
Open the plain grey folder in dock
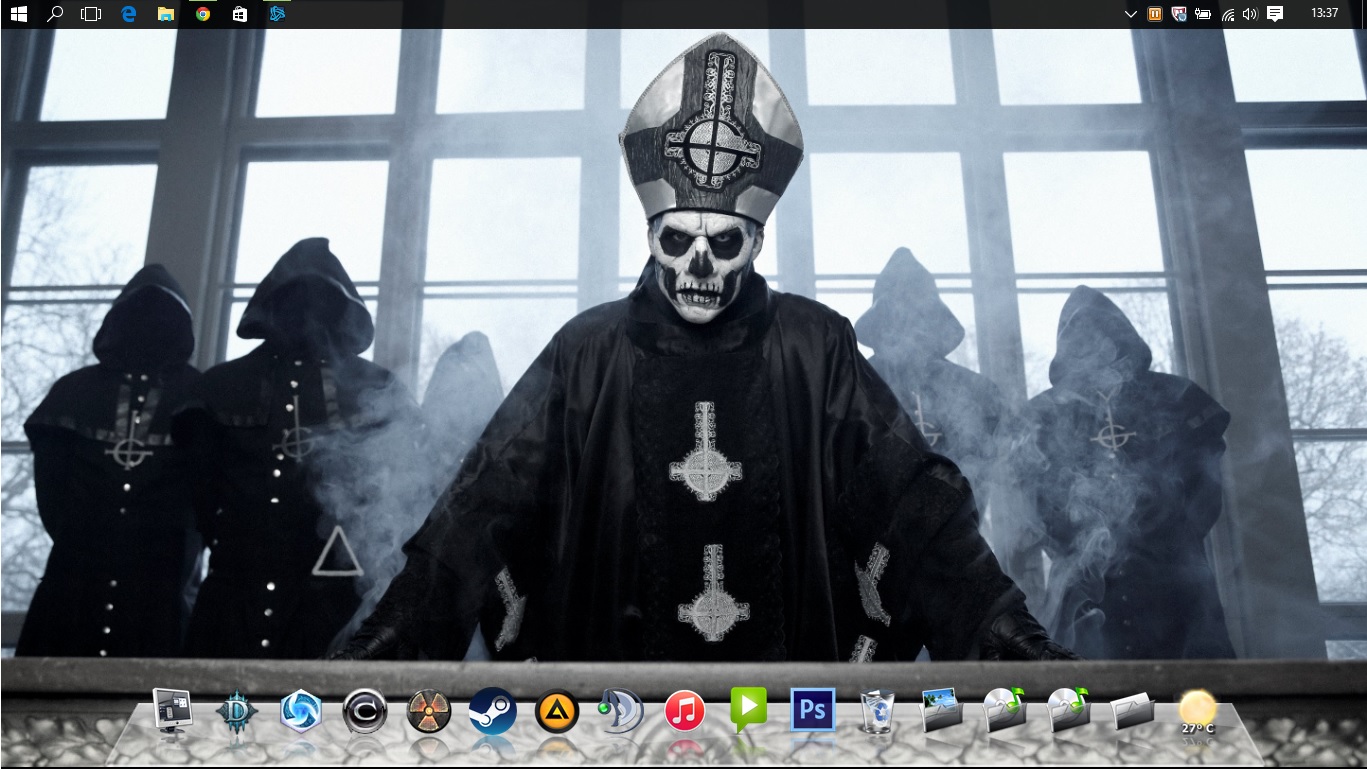[1133, 711]
